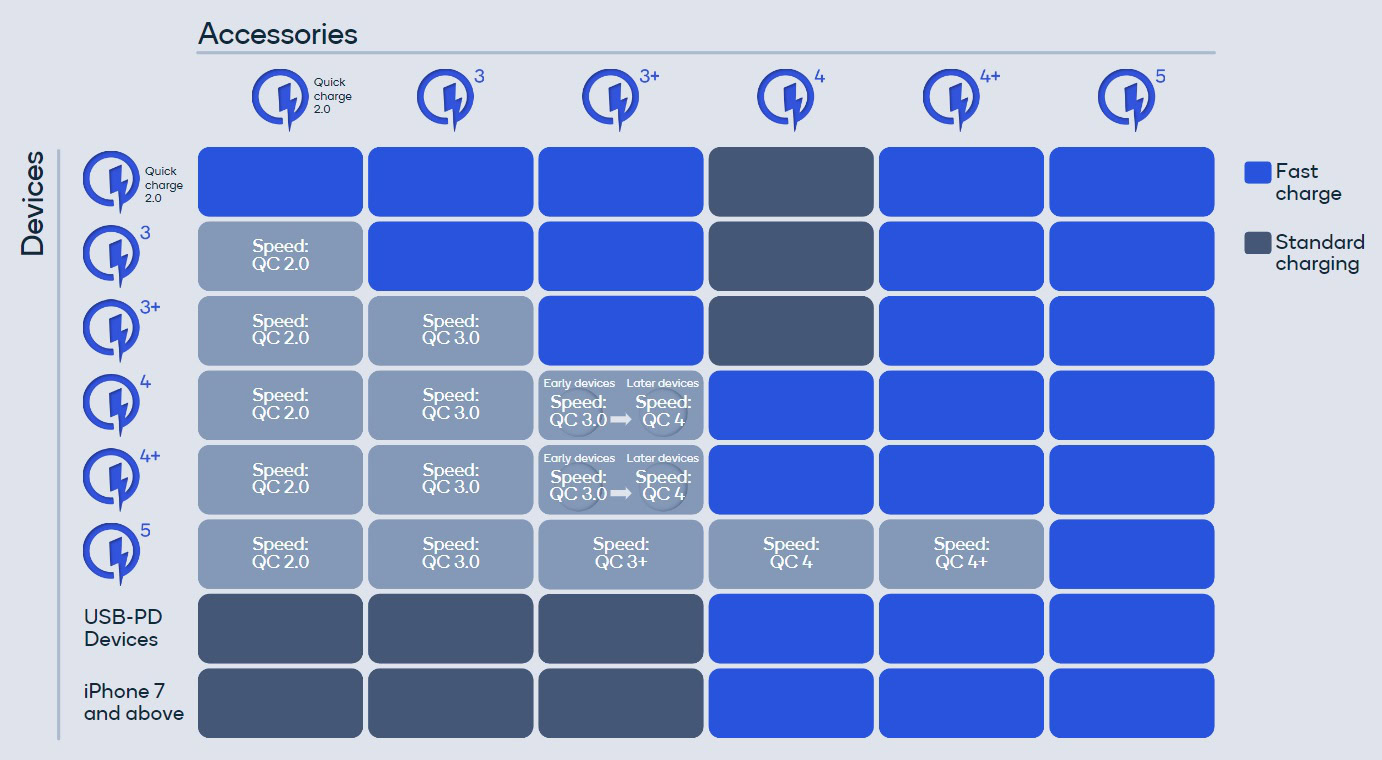Click the Standard charging legend color swatch

click(1257, 243)
